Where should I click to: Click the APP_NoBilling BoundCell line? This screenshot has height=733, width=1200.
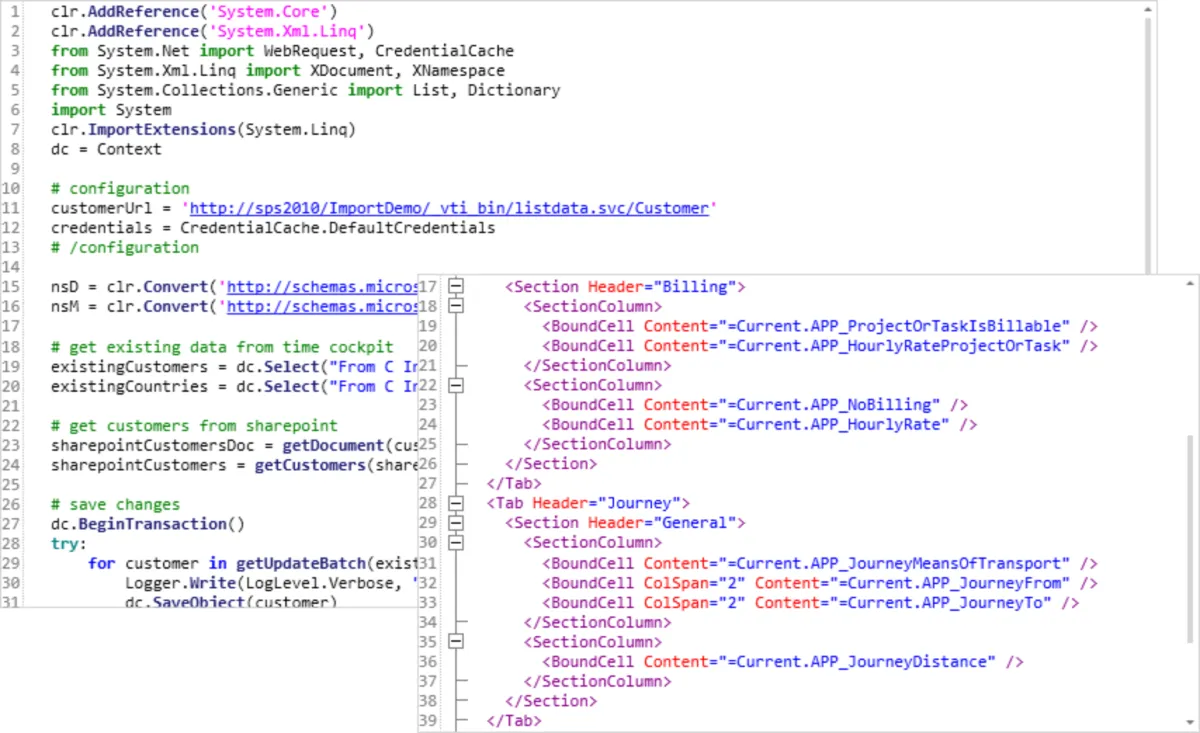[x=755, y=405]
